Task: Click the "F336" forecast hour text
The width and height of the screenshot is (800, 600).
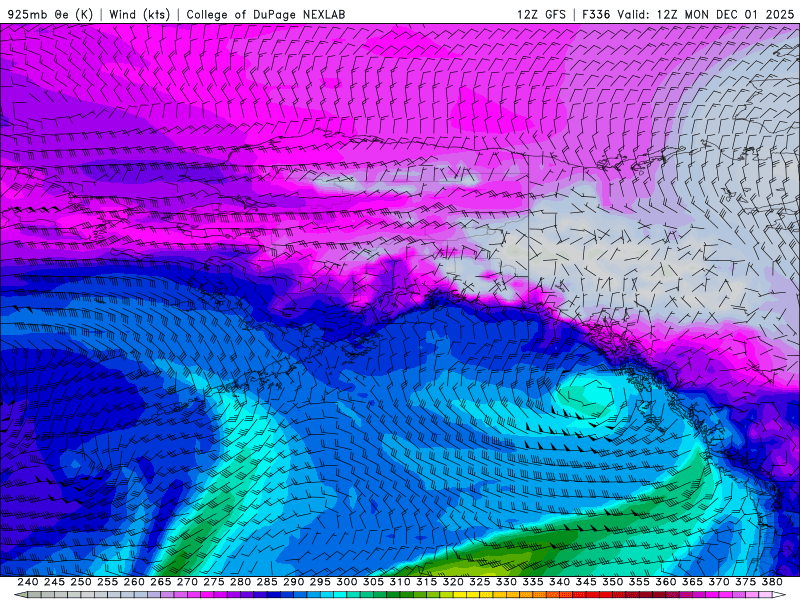Action: (596, 14)
